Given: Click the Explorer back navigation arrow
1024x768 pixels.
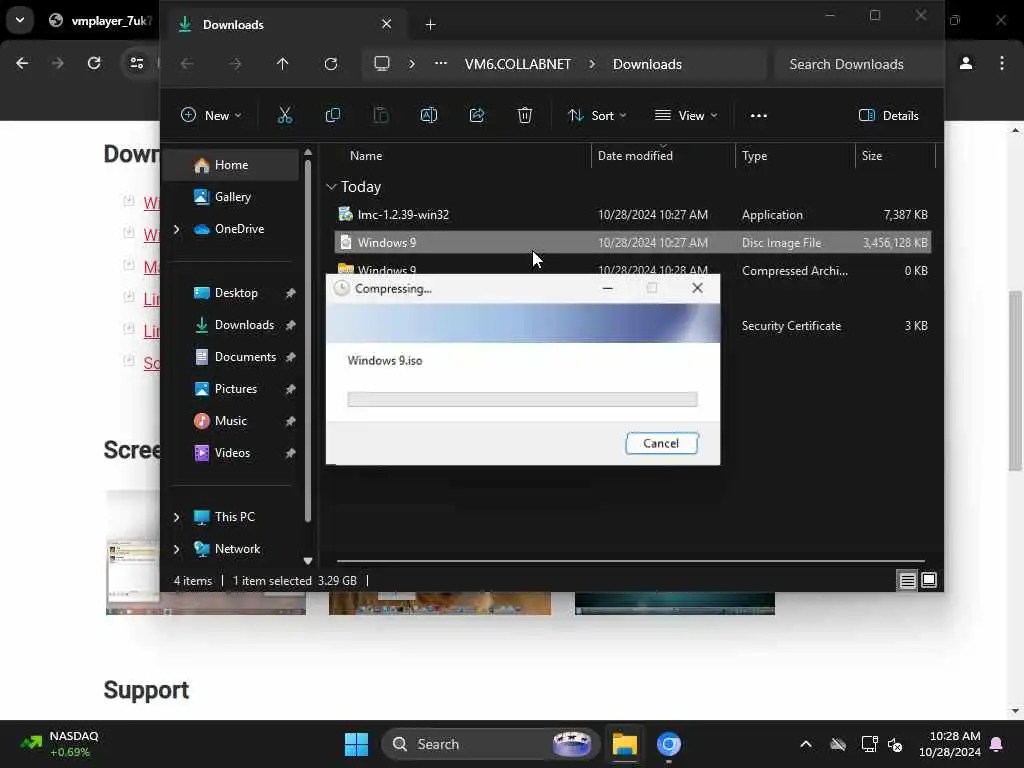Looking at the screenshot, I should [187, 64].
